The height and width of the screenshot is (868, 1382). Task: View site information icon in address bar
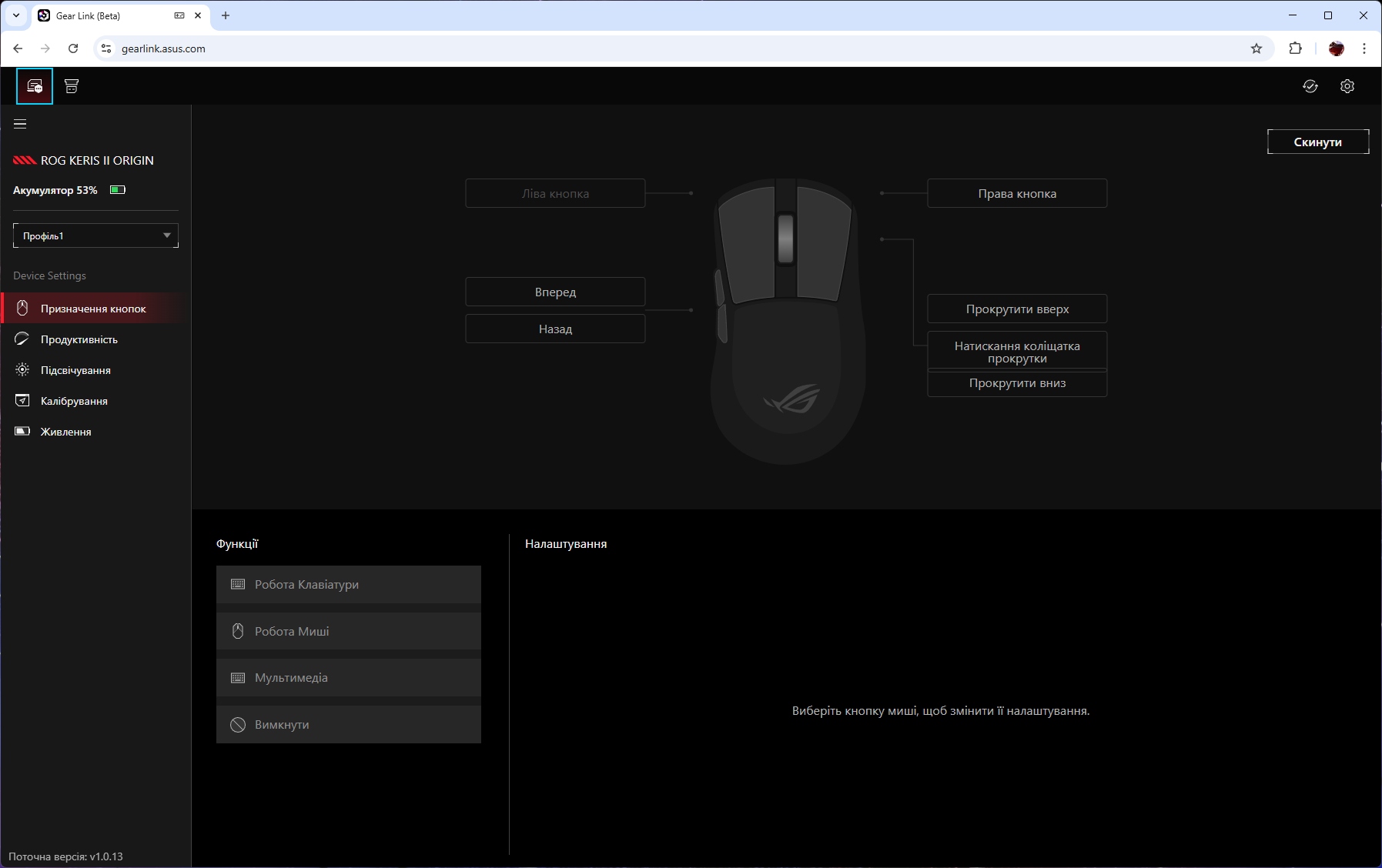(106, 48)
